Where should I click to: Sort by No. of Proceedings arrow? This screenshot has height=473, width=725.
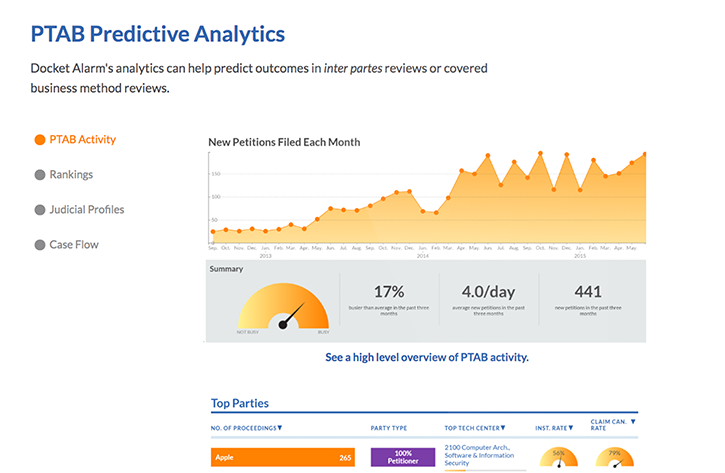[x=280, y=428]
